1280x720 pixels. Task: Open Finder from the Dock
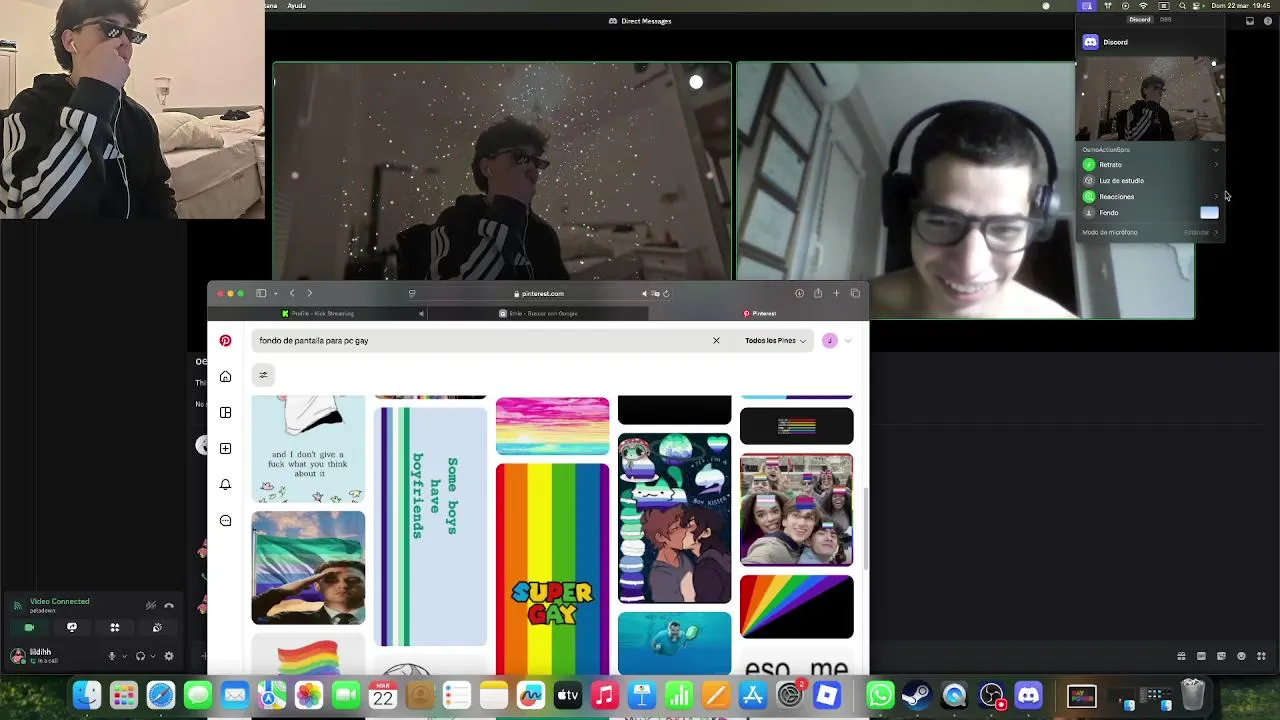click(x=87, y=694)
